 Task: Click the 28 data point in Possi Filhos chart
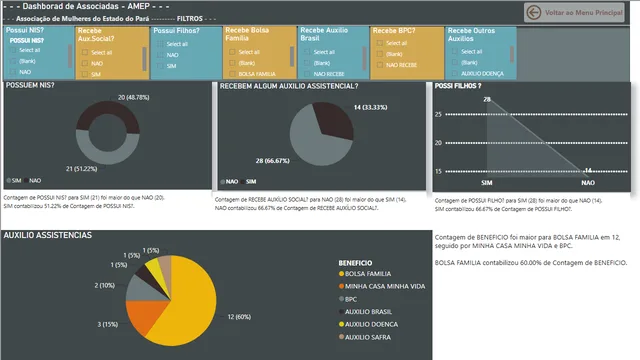487,100
